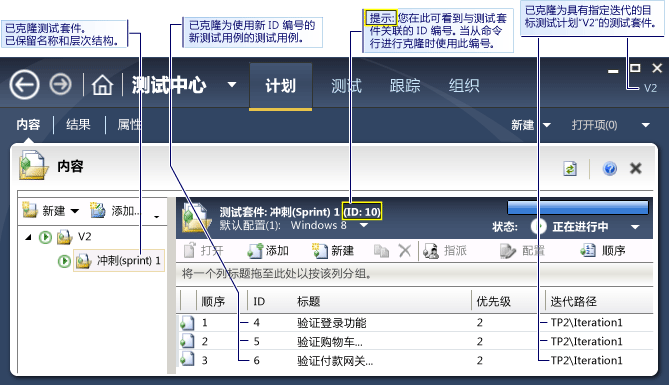
Task: Select the 冲刺(sprint) 1 suite node
Action: (x=119, y=260)
